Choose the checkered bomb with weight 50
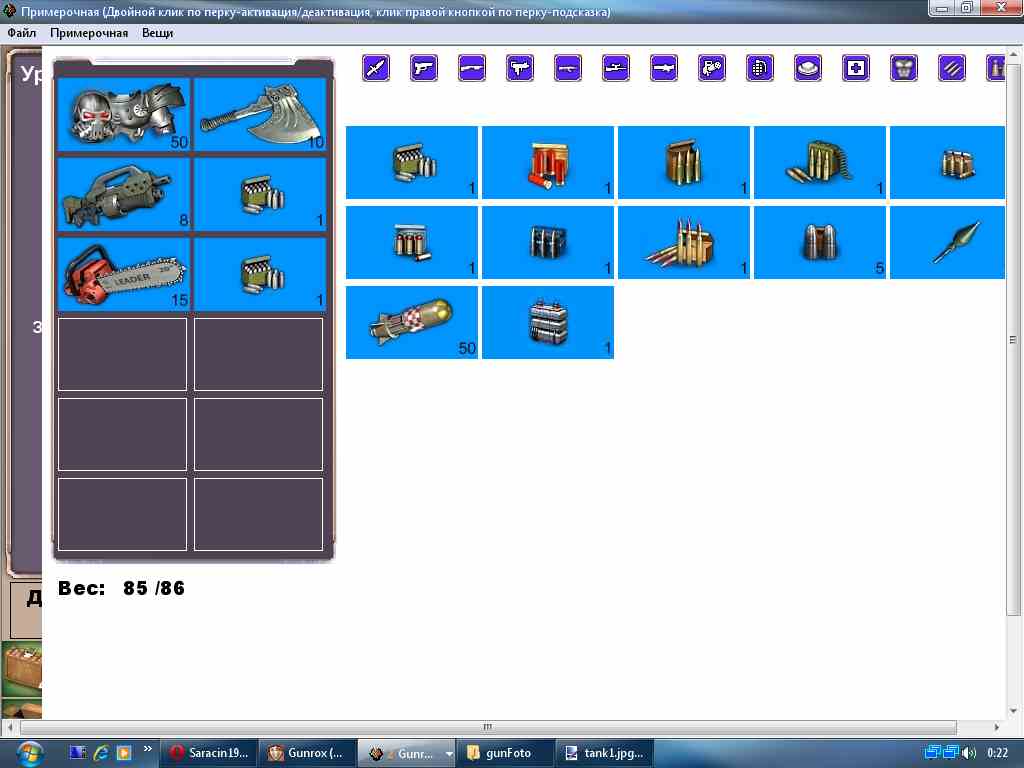The width and height of the screenshot is (1024, 768). [412, 322]
